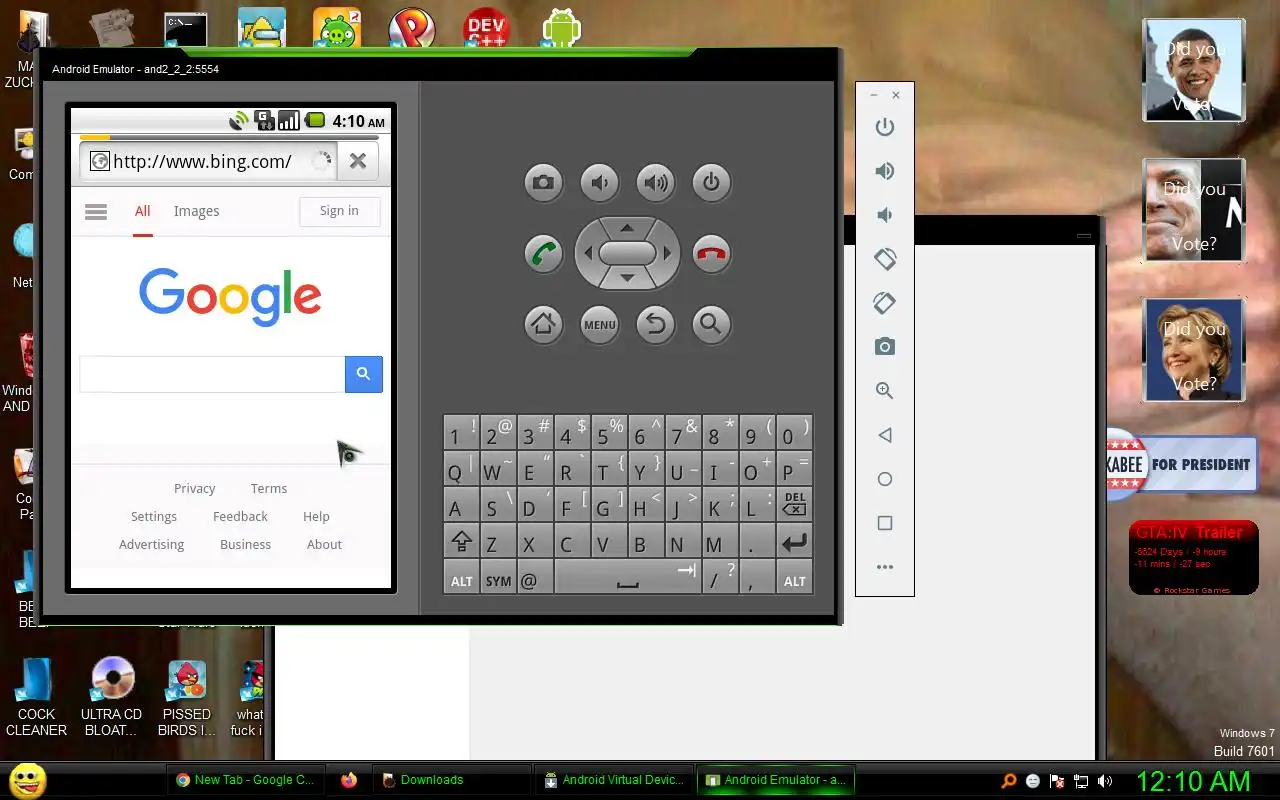This screenshot has width=1280, height=800.
Task: Click the emulator search magnifier button
Action: point(711,324)
